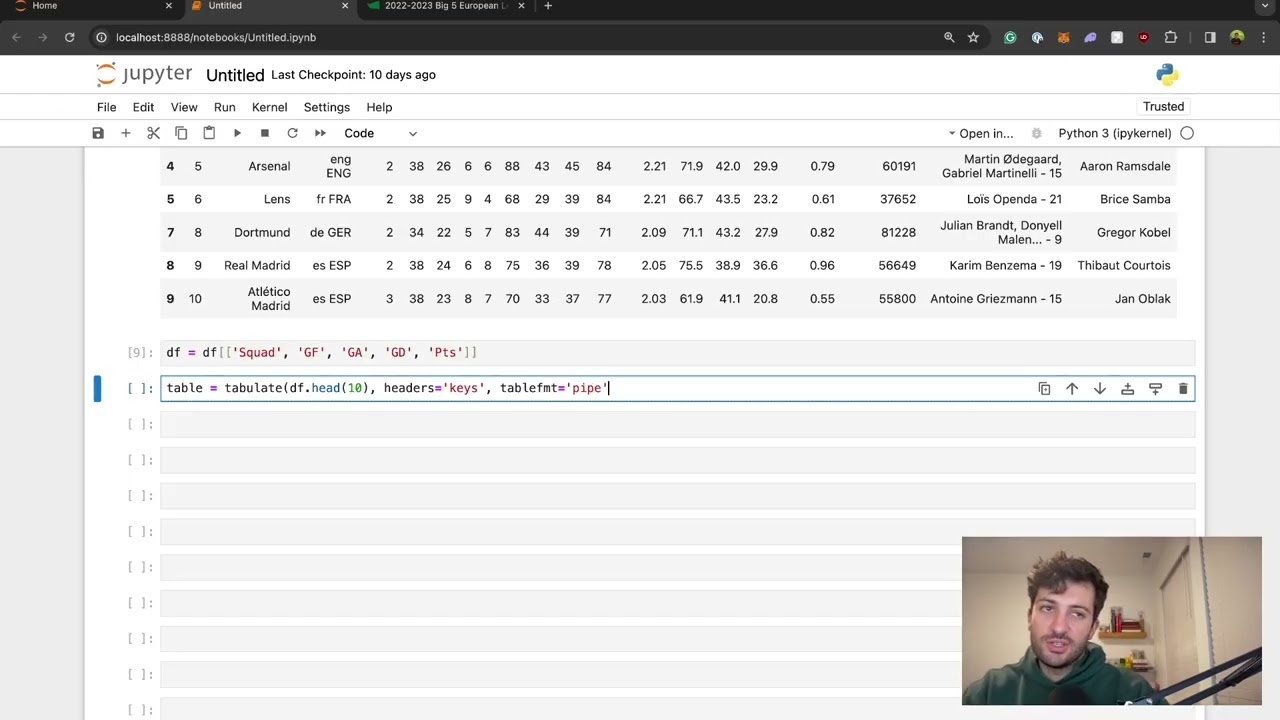The height and width of the screenshot is (720, 1280).
Task: Restart the kernel with the circular arrow icon
Action: tap(292, 133)
